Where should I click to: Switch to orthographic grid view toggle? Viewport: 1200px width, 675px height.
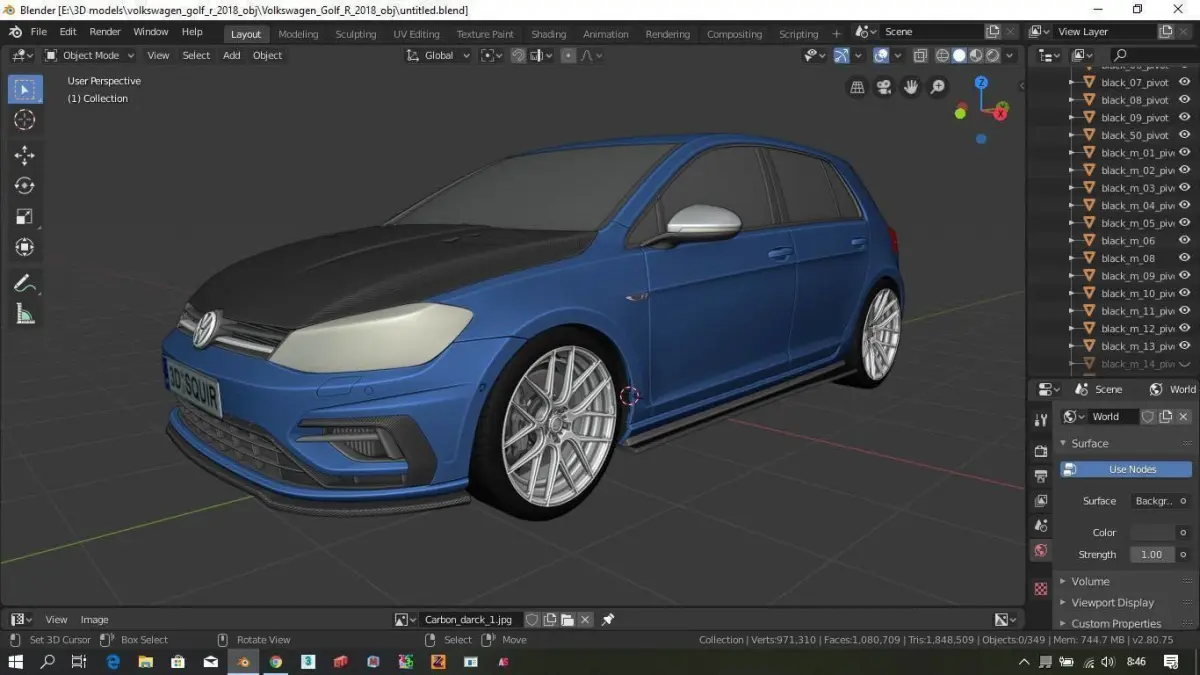(x=857, y=87)
